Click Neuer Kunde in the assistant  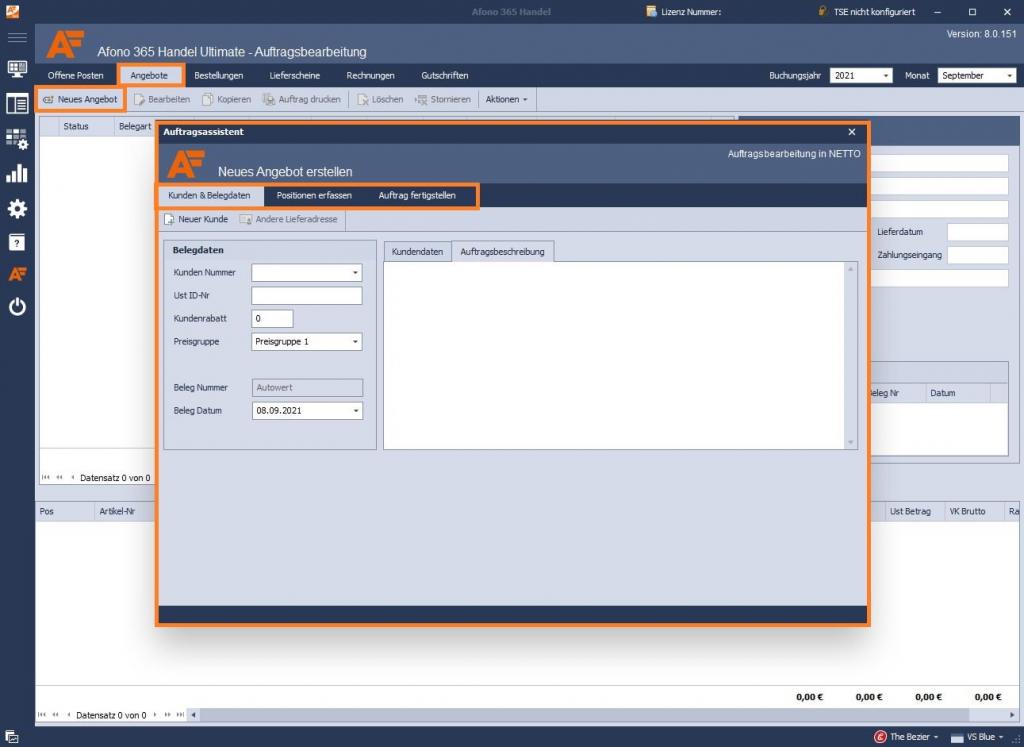click(196, 219)
